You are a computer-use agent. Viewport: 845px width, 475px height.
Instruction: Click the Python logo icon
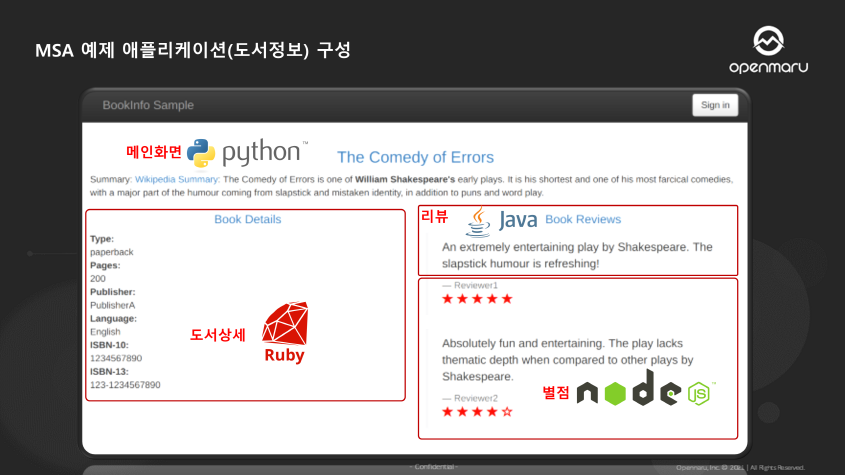[201, 152]
